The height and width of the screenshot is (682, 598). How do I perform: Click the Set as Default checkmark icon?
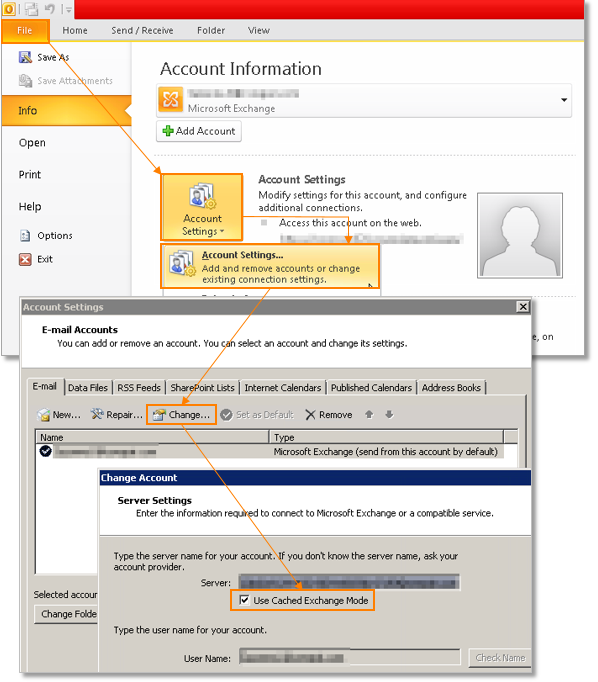tap(226, 415)
